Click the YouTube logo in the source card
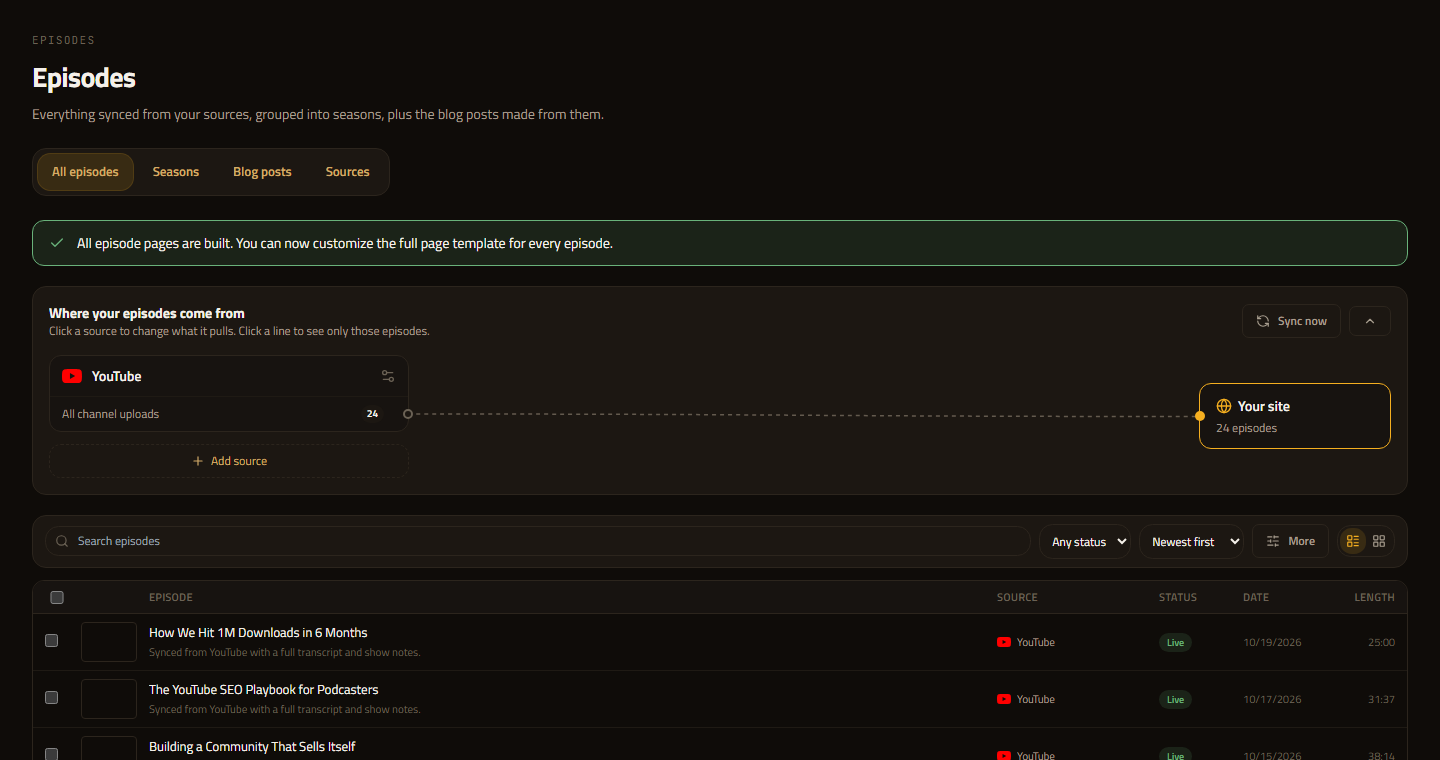1440x760 pixels. pyautogui.click(x=72, y=376)
